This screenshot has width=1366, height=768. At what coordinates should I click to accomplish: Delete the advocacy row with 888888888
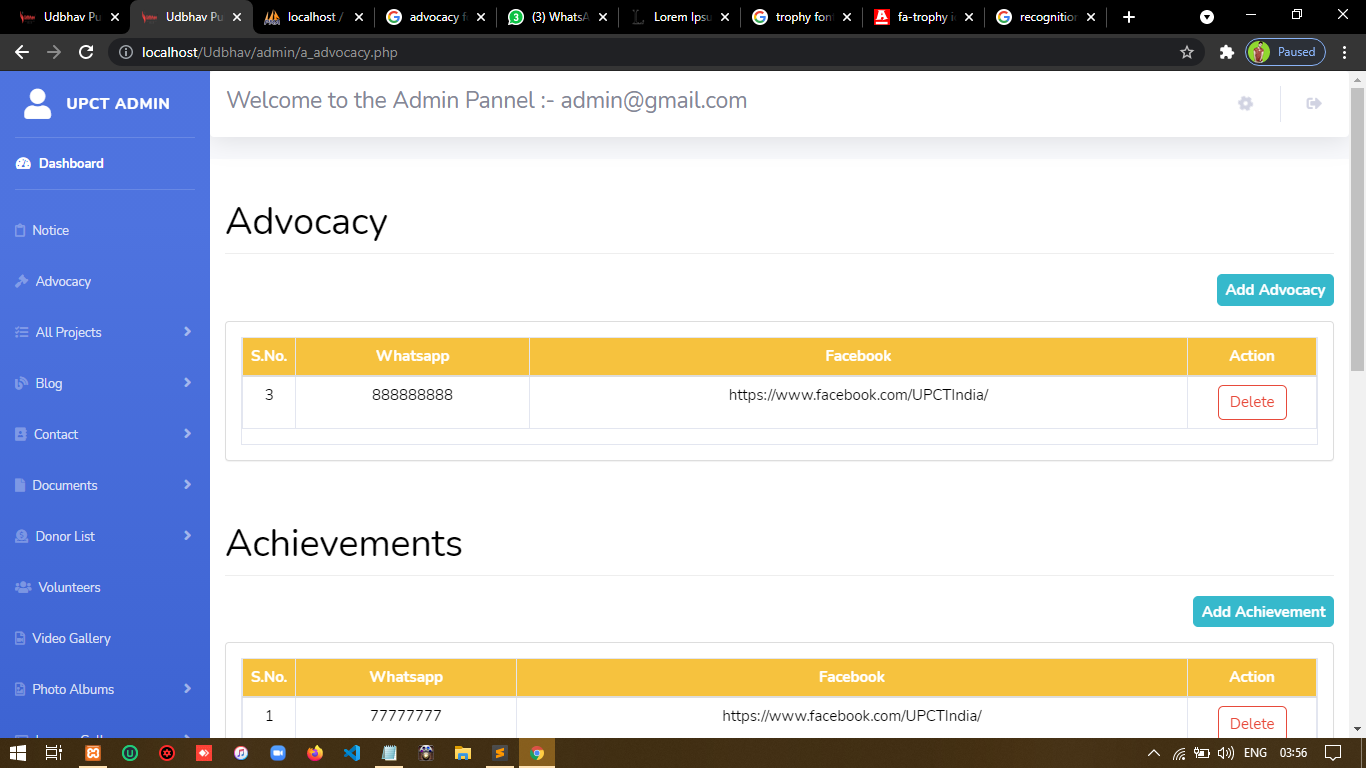1252,402
